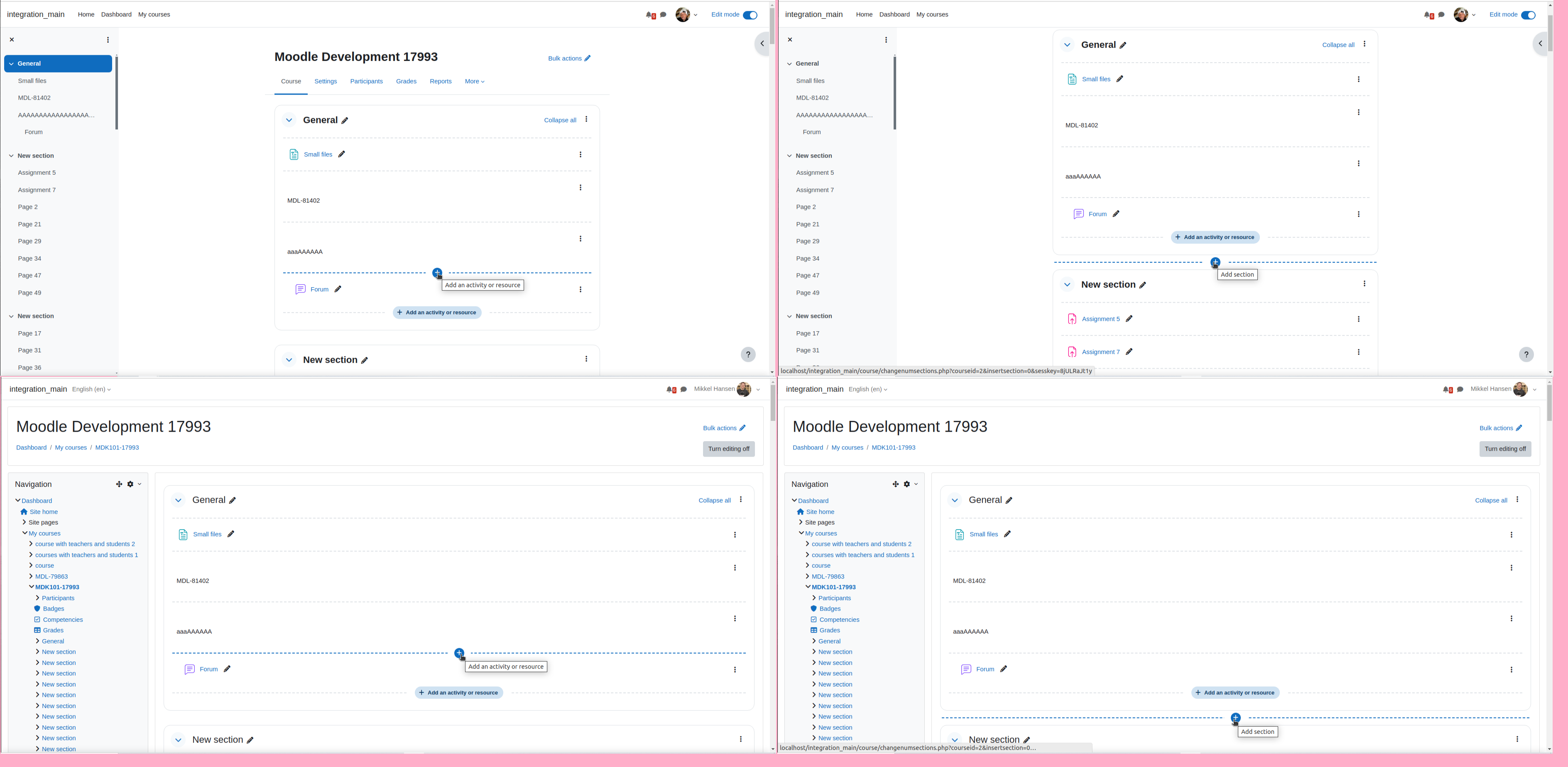Screen dimensions: 1568x767
Task: Click Bulk actions link in top-left window
Action: tap(569, 59)
